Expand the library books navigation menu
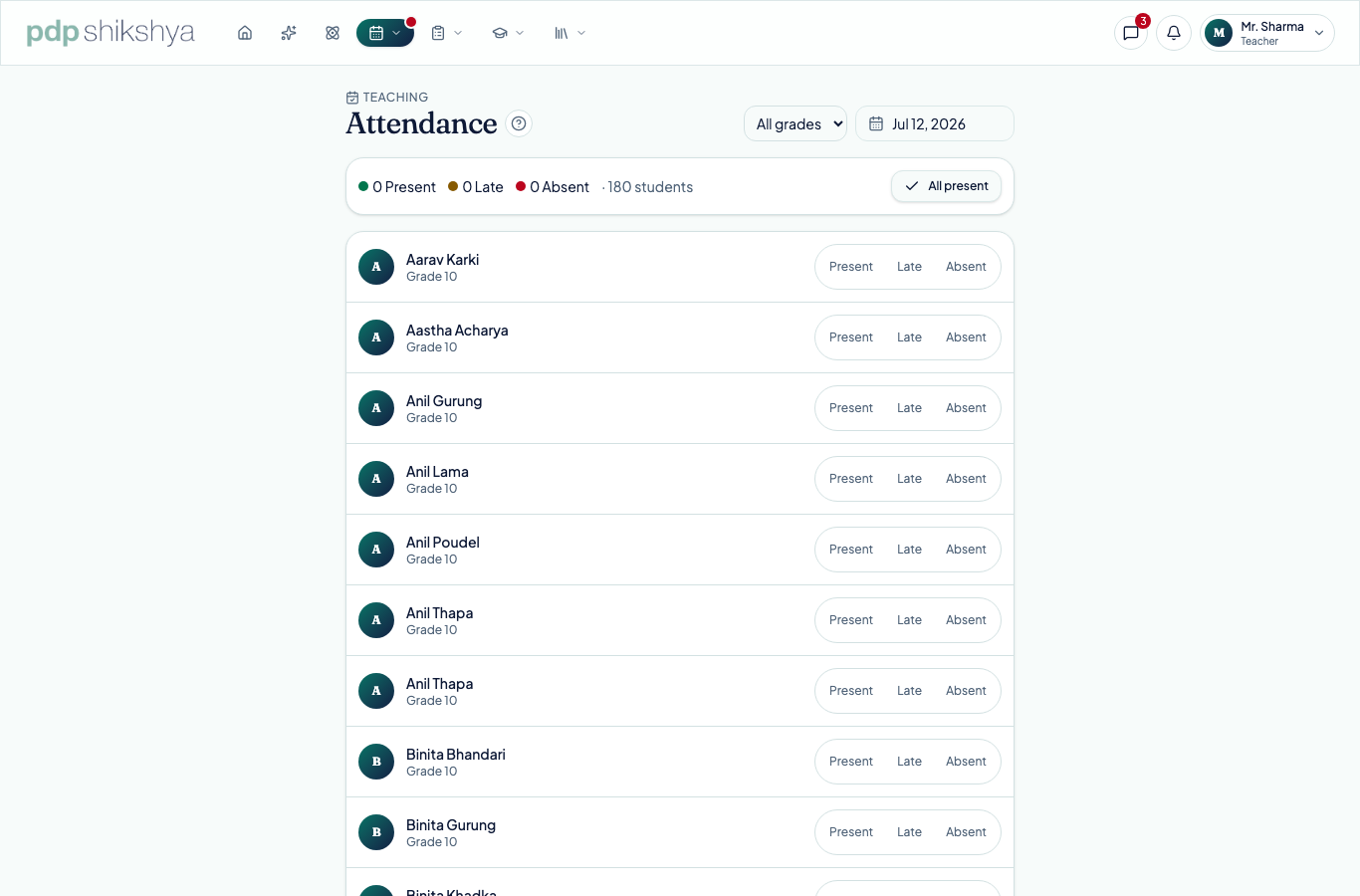Viewport: 1360px width, 896px height. 569,33
